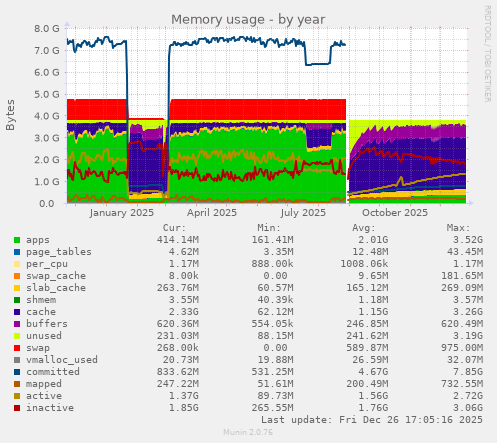497x443 pixels.
Task: Click apps max value 3.52G
Action: (x=468, y=240)
